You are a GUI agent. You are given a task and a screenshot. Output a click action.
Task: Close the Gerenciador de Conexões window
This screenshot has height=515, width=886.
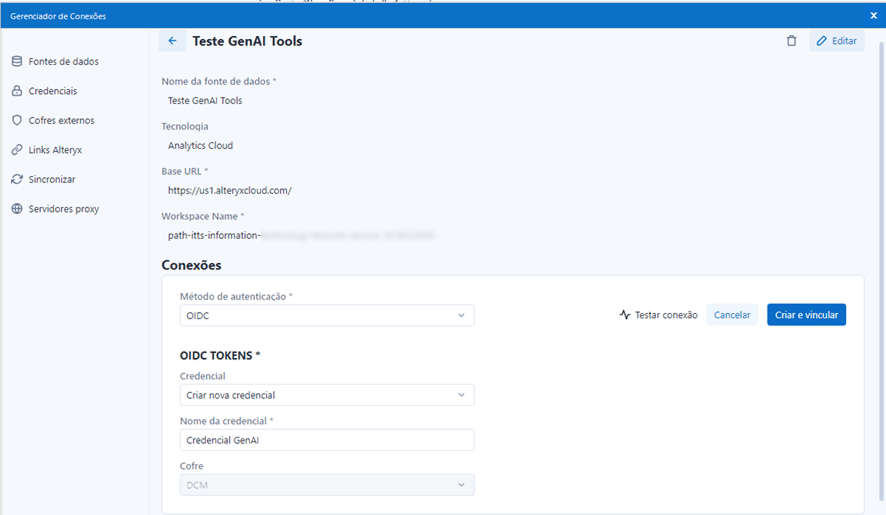[x=873, y=16]
